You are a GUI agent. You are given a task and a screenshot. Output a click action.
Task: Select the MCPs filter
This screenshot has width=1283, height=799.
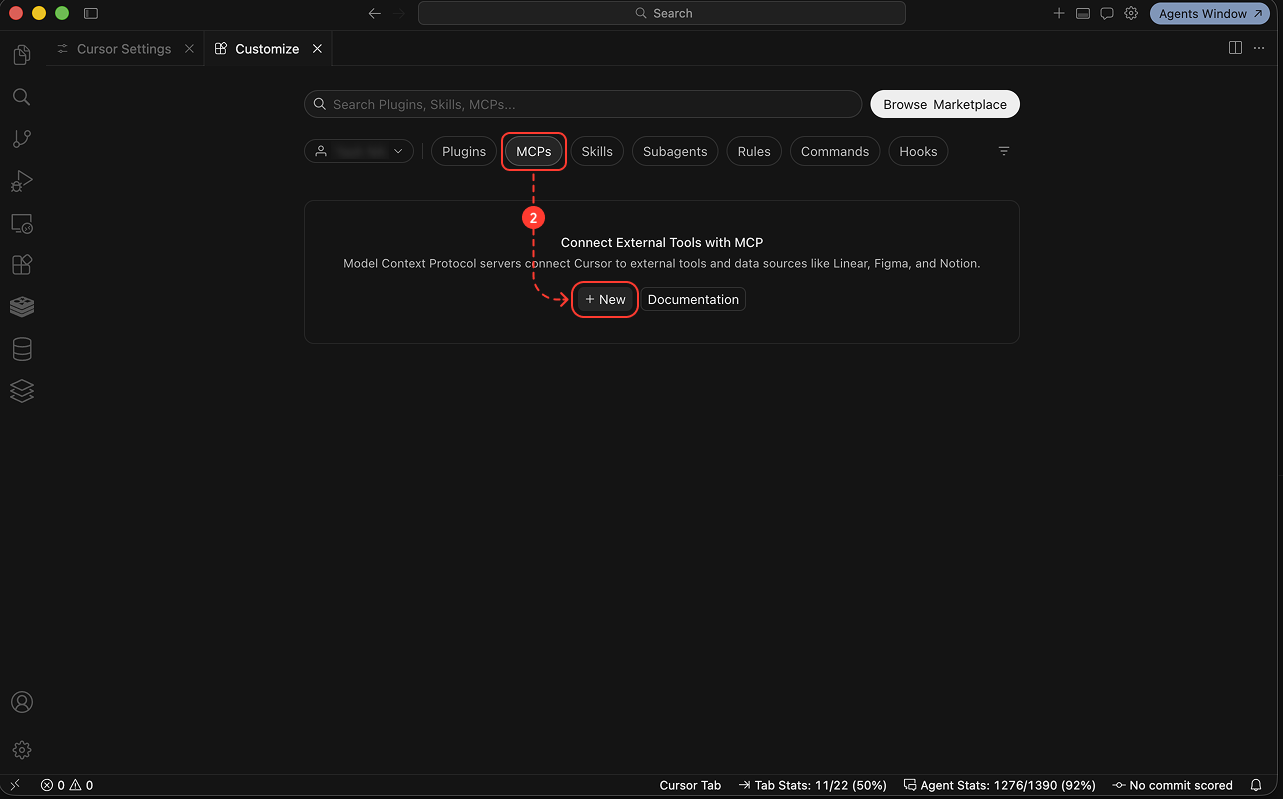[x=534, y=151]
